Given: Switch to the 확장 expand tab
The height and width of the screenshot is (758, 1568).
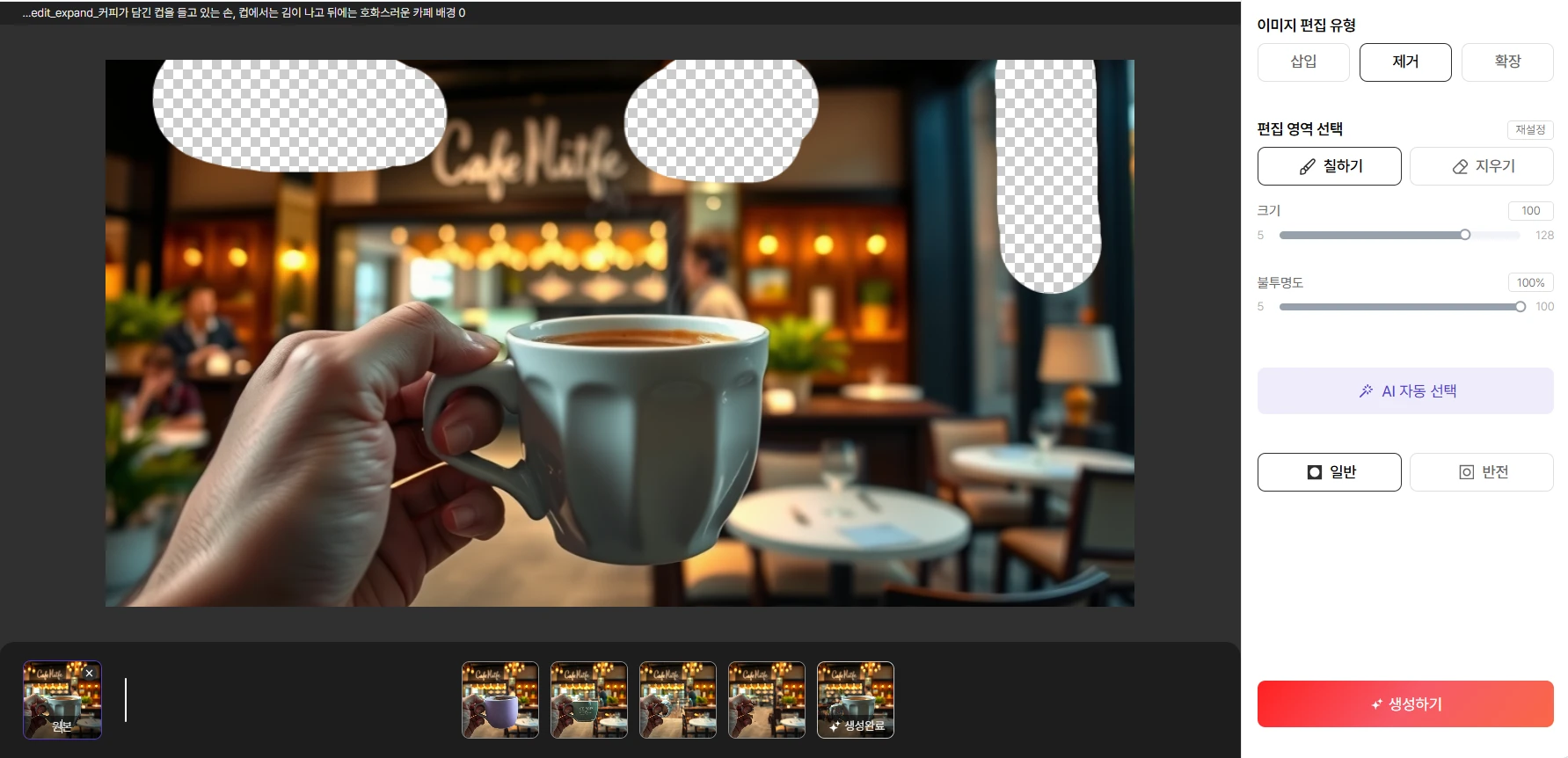Looking at the screenshot, I should tap(1506, 62).
